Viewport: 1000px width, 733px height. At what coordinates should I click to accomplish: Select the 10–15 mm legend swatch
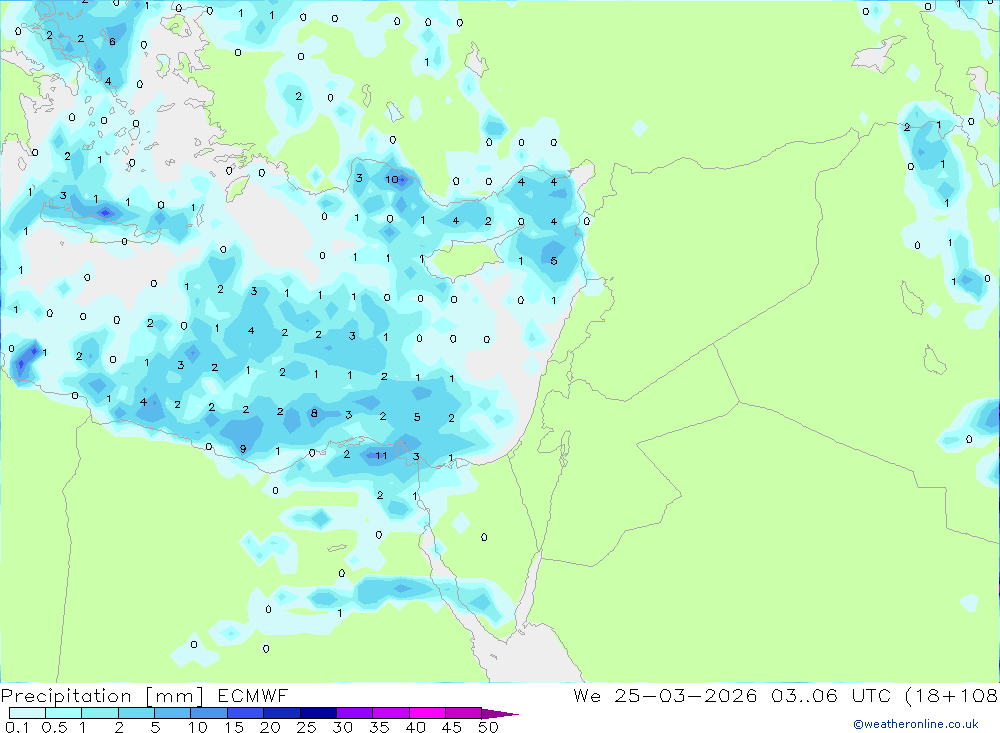pyautogui.click(x=209, y=713)
